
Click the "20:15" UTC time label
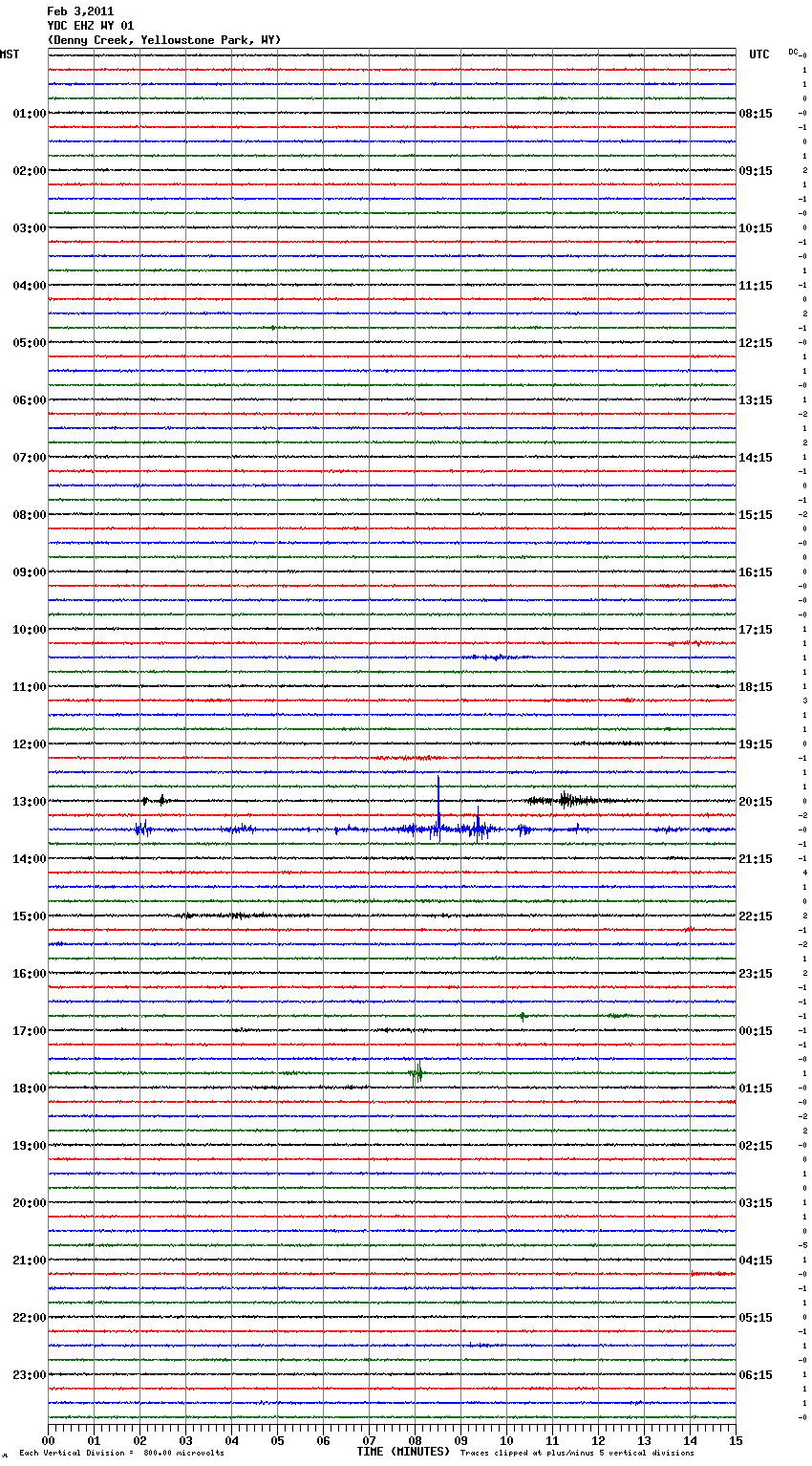pyautogui.click(x=756, y=802)
